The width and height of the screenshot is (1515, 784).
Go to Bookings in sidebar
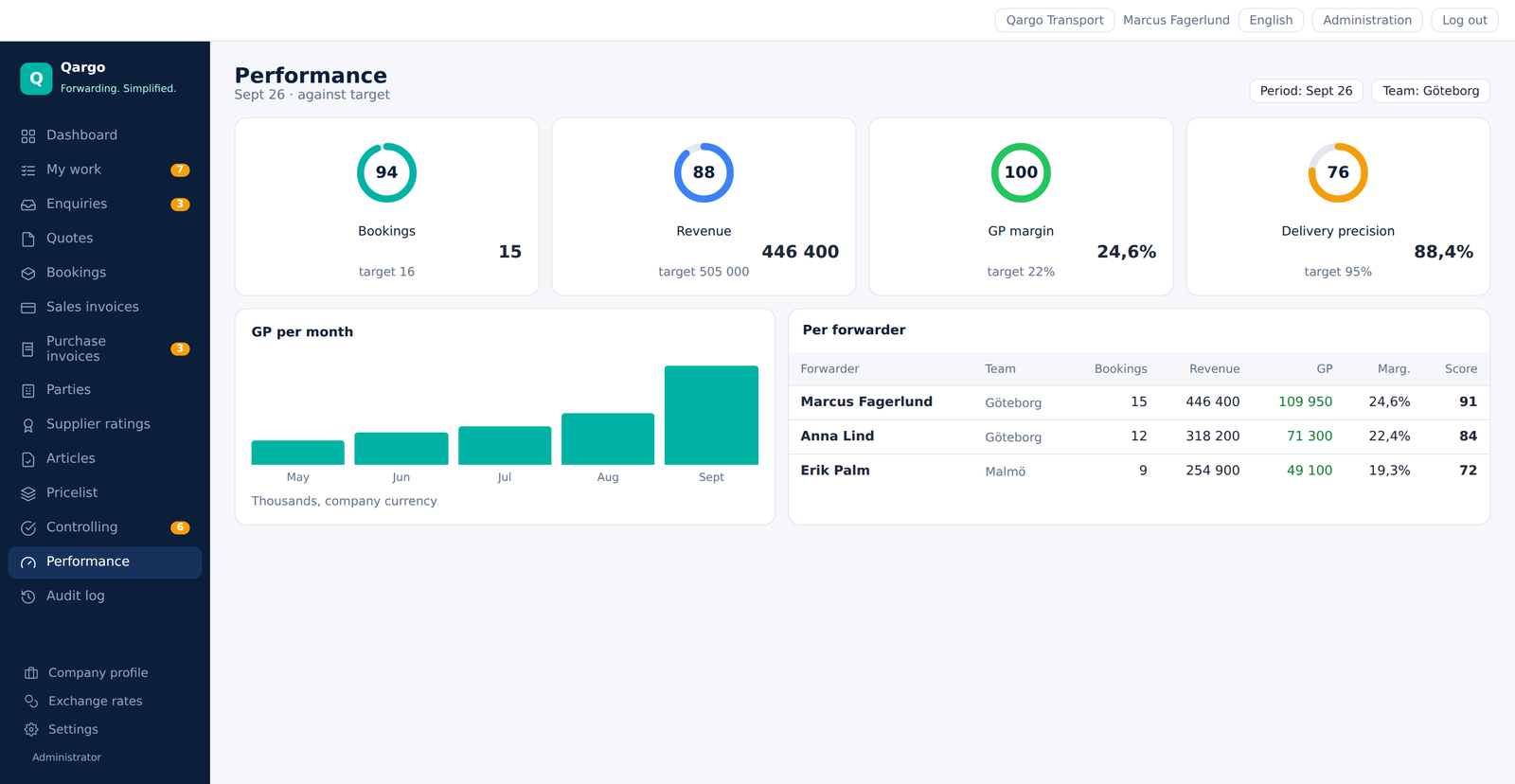(105, 273)
